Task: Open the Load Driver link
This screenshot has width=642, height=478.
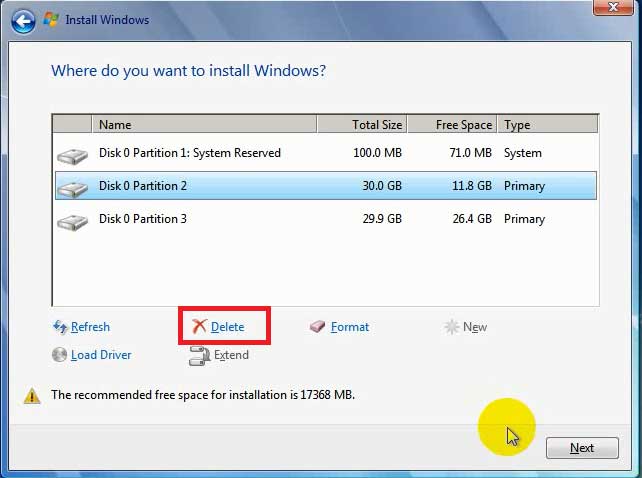Action: click(x=101, y=355)
